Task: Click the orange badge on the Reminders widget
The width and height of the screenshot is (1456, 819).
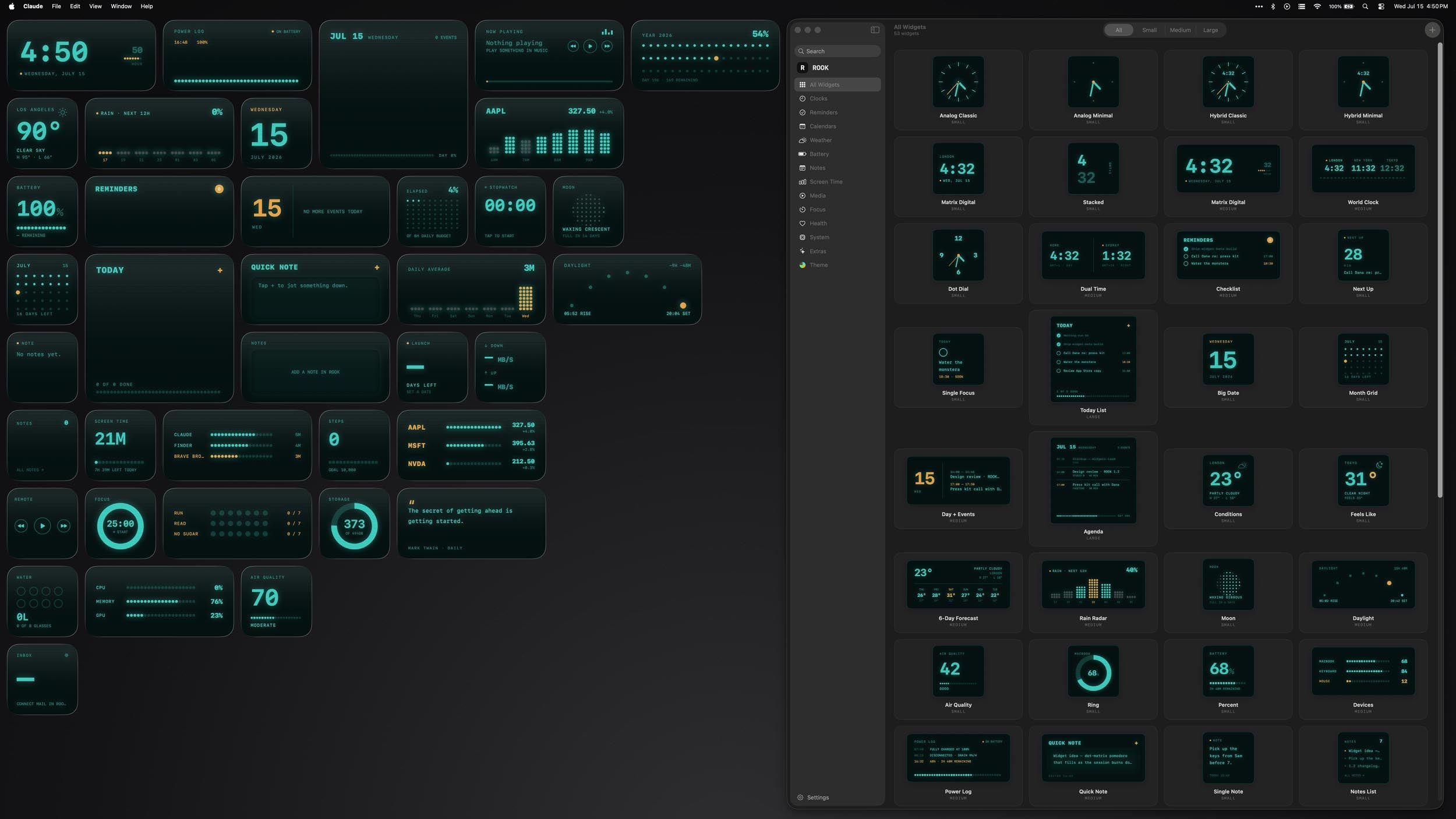Action: coord(219,189)
